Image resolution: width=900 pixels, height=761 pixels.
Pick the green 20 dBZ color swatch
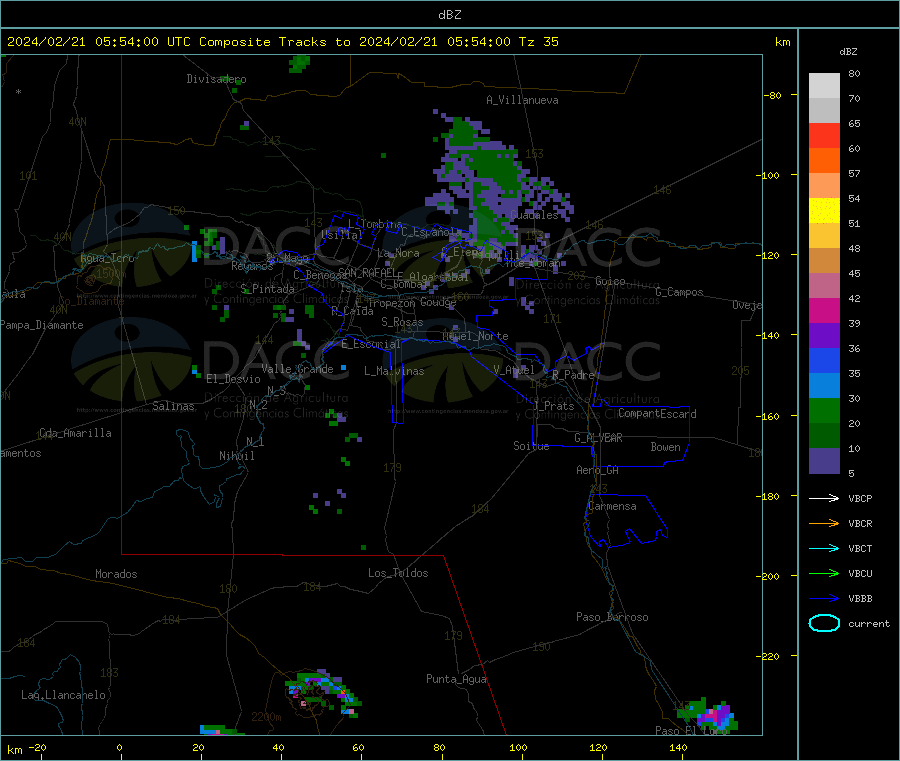click(x=824, y=410)
